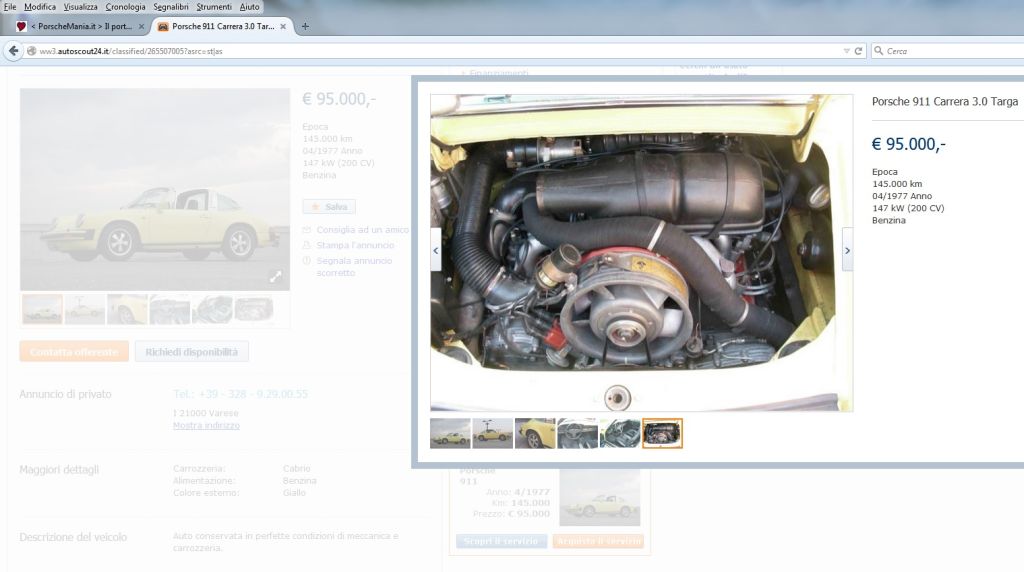
Task: Click the 'Annuncio di privato' heading
Action: click(65, 394)
